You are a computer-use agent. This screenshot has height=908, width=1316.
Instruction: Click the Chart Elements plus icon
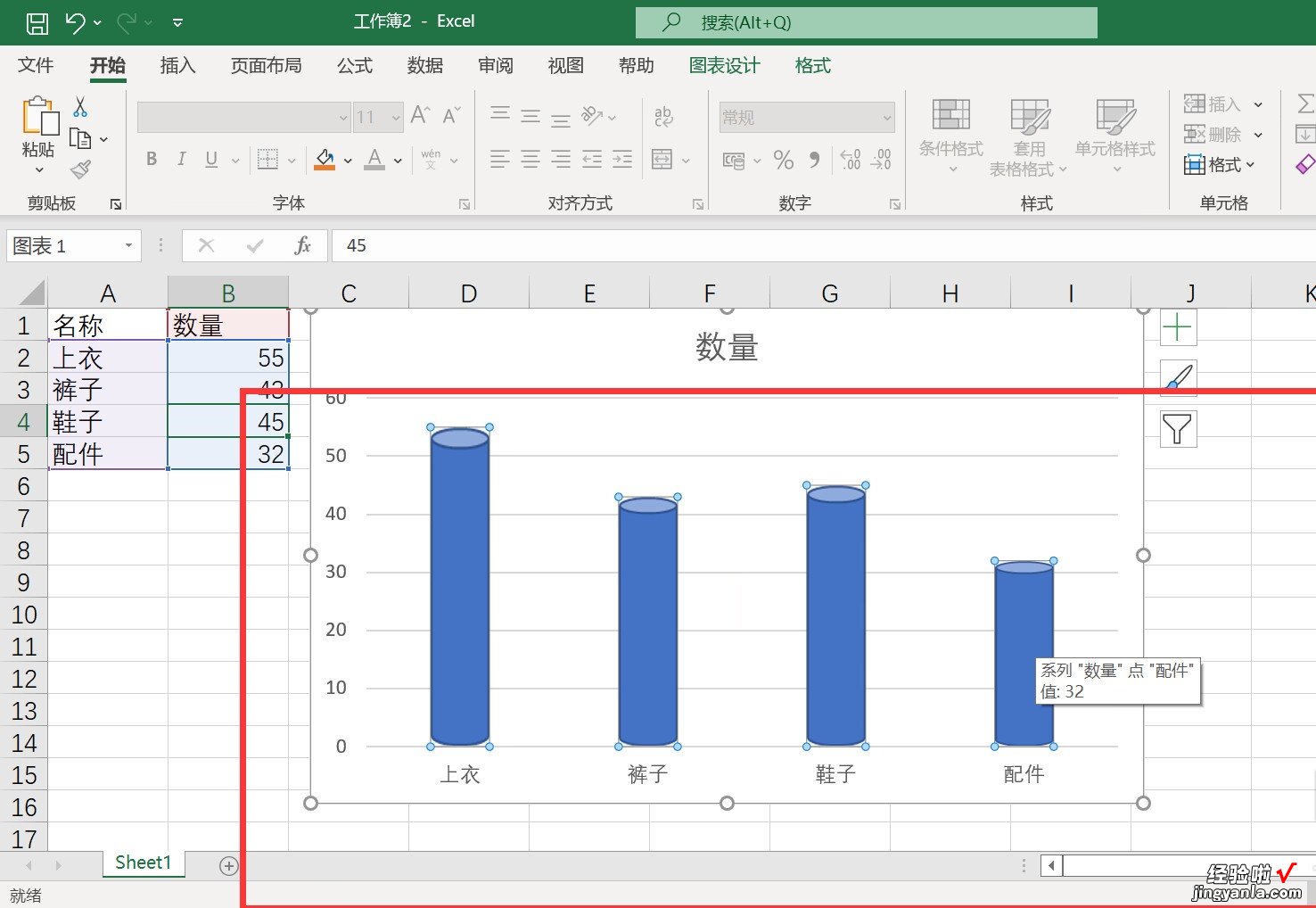coord(1178,327)
